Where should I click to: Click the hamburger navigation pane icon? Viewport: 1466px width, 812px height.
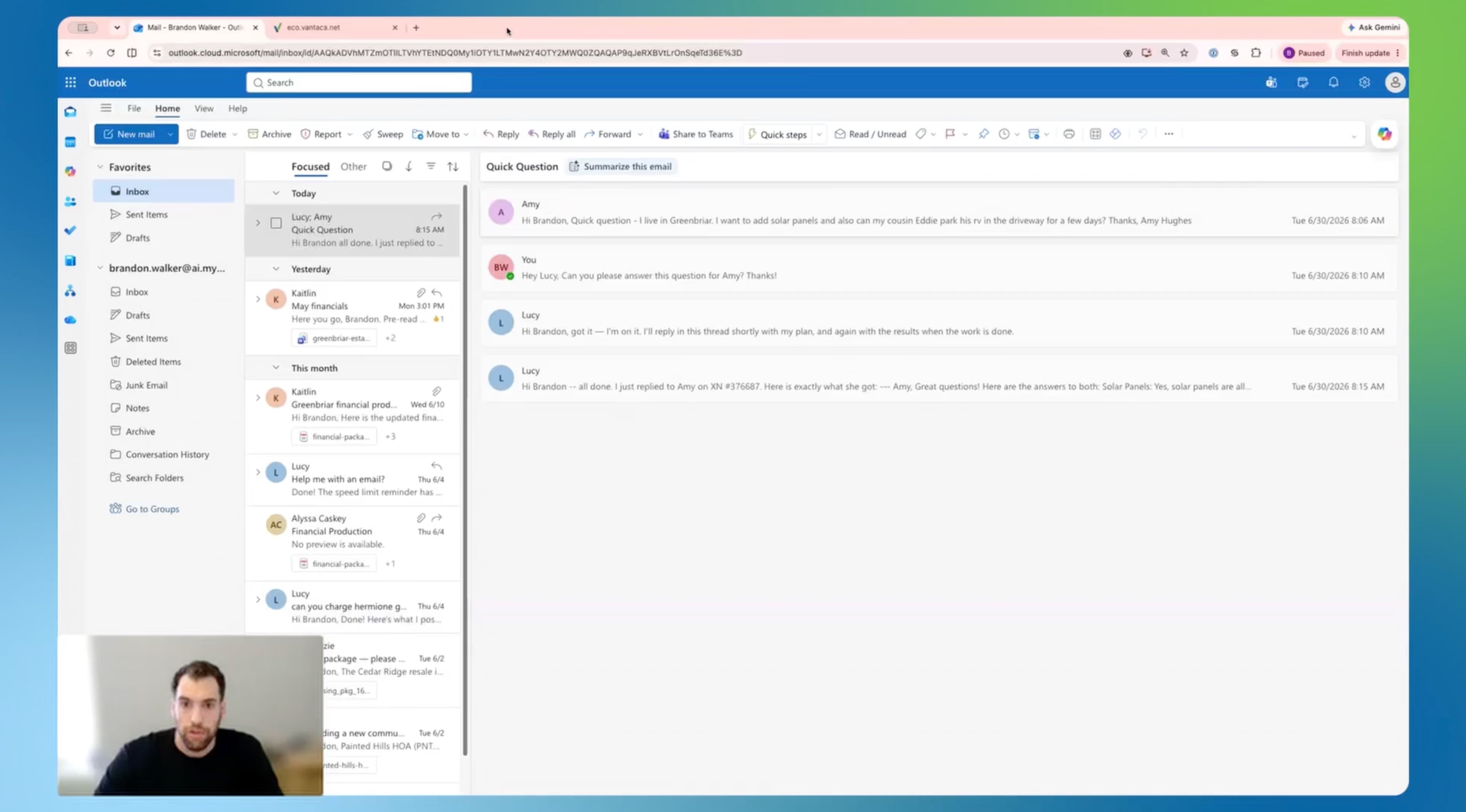click(106, 108)
